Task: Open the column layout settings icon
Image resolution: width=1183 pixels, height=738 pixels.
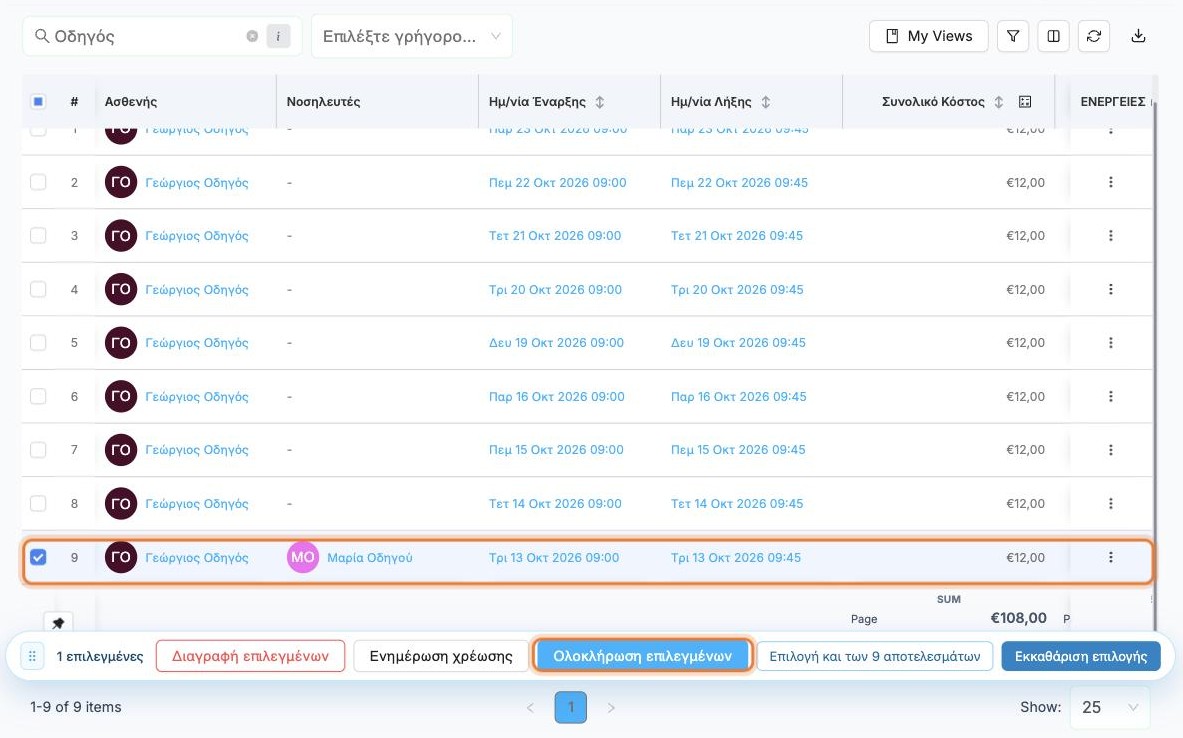Action: (1054, 36)
